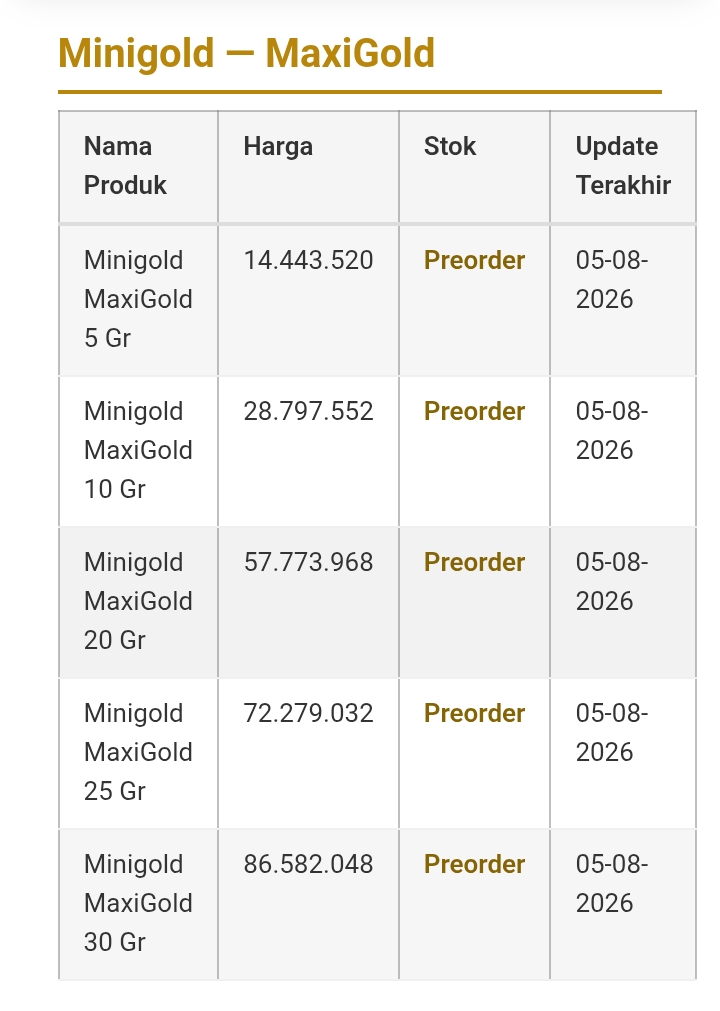Open Preorder link for MaxiGold 30 Gr
Screen dimensions: 720x1011
(x=474, y=864)
